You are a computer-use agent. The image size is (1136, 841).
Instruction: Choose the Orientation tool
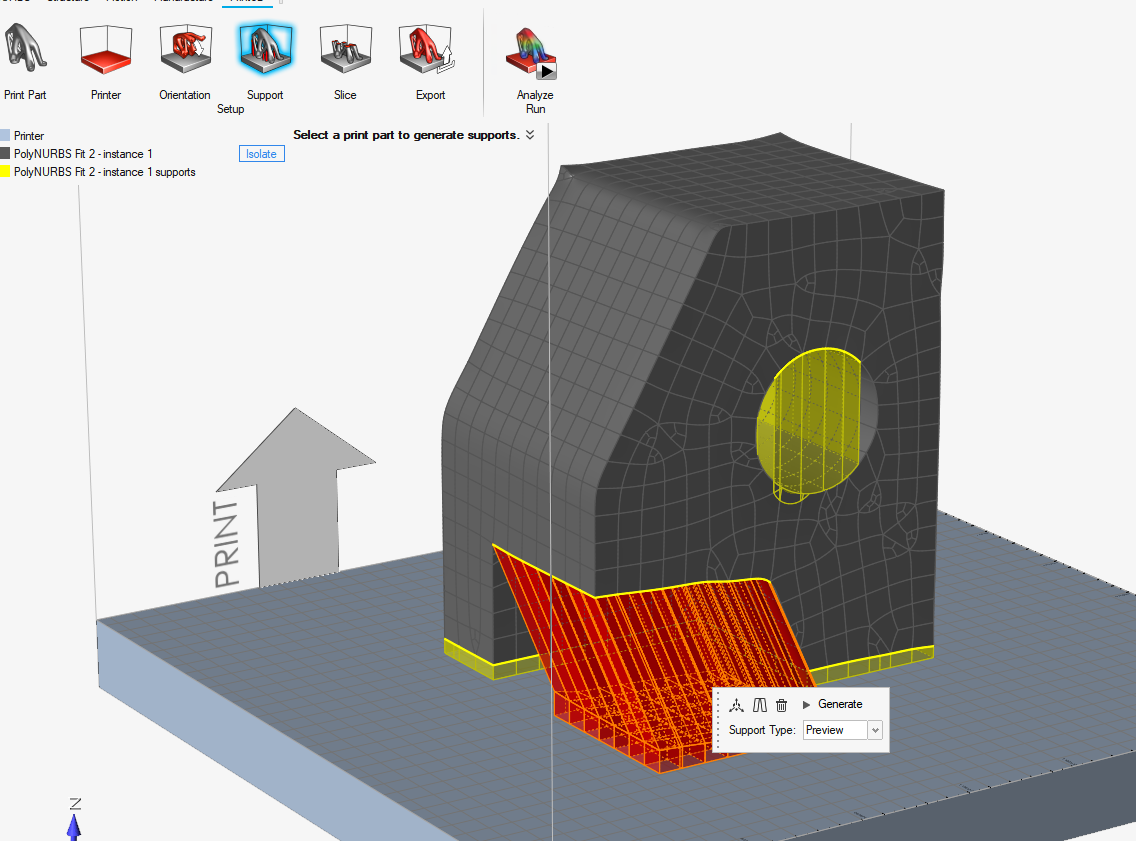(185, 49)
